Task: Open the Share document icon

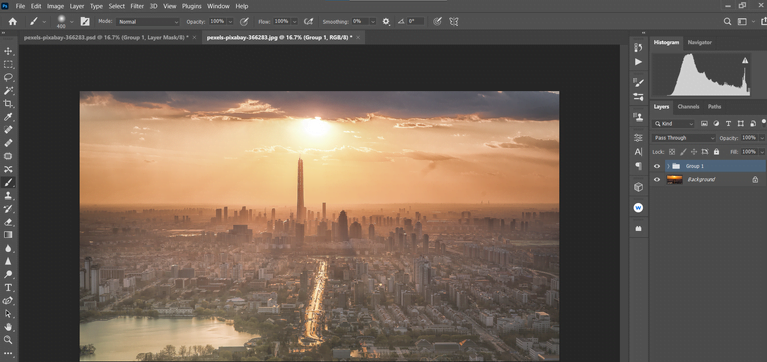Action: (x=763, y=22)
